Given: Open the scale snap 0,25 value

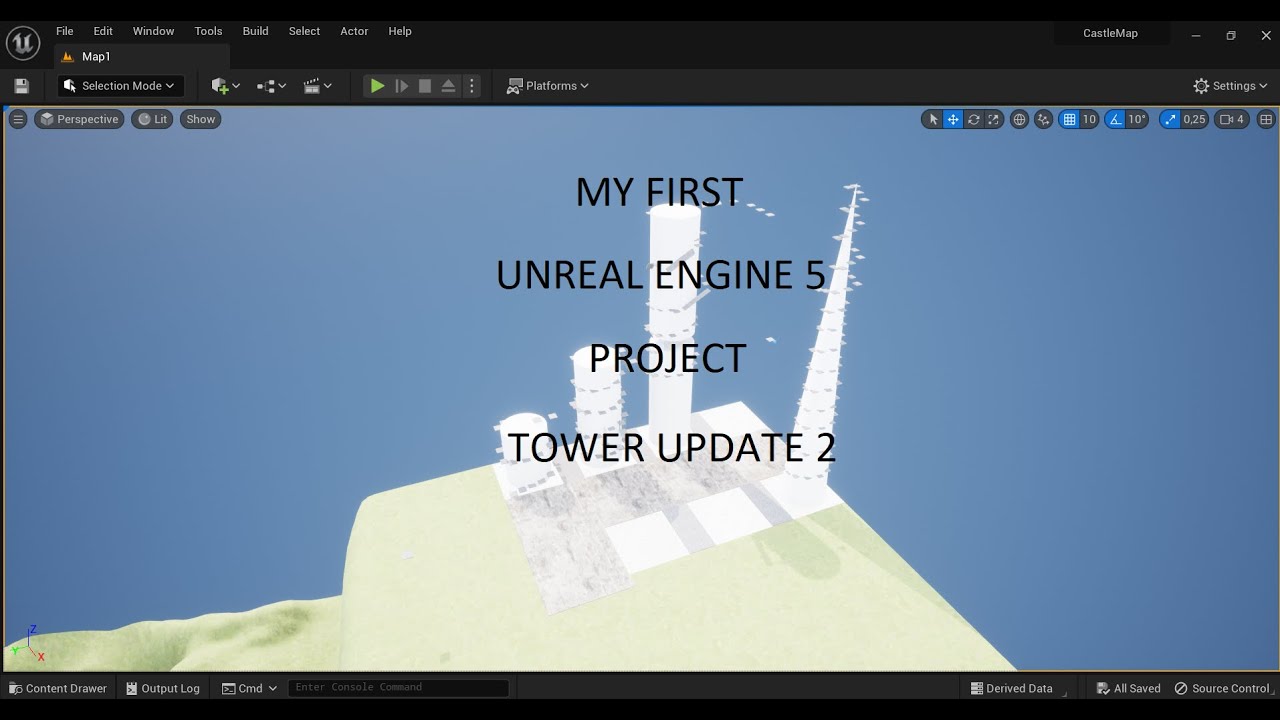Looking at the screenshot, I should (1194, 119).
